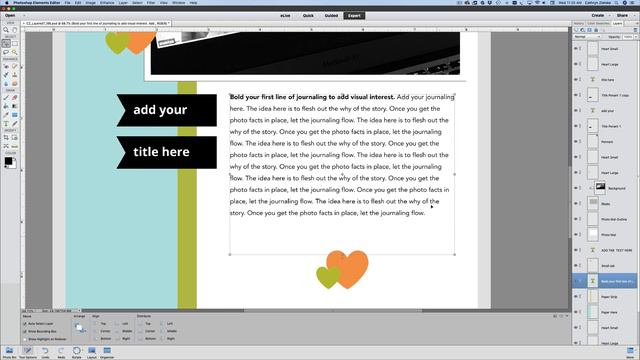Hide the 'add your' text layer
Viewport: 640px width, 360px height.
(x=576, y=111)
